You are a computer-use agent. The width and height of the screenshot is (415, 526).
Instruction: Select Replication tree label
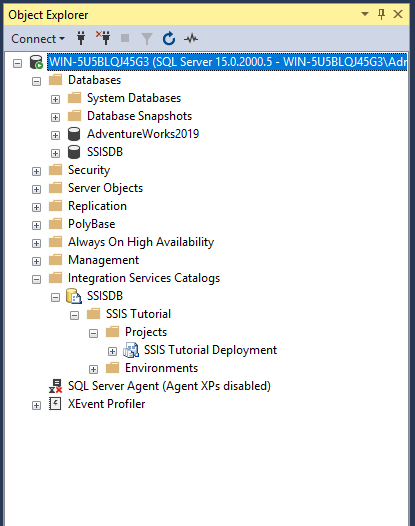point(97,206)
